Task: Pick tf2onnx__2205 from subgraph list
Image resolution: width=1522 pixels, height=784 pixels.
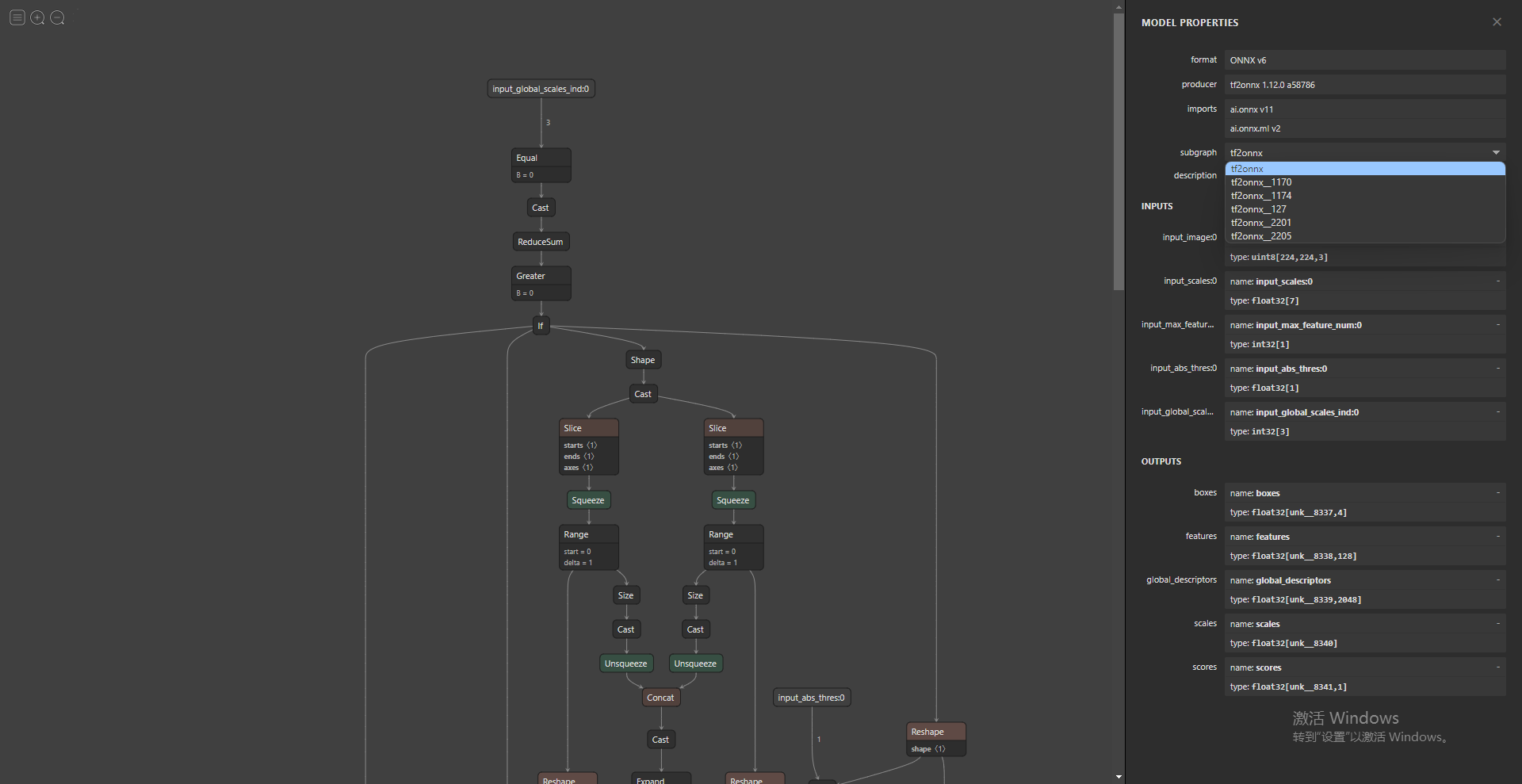Action: 1365,236
